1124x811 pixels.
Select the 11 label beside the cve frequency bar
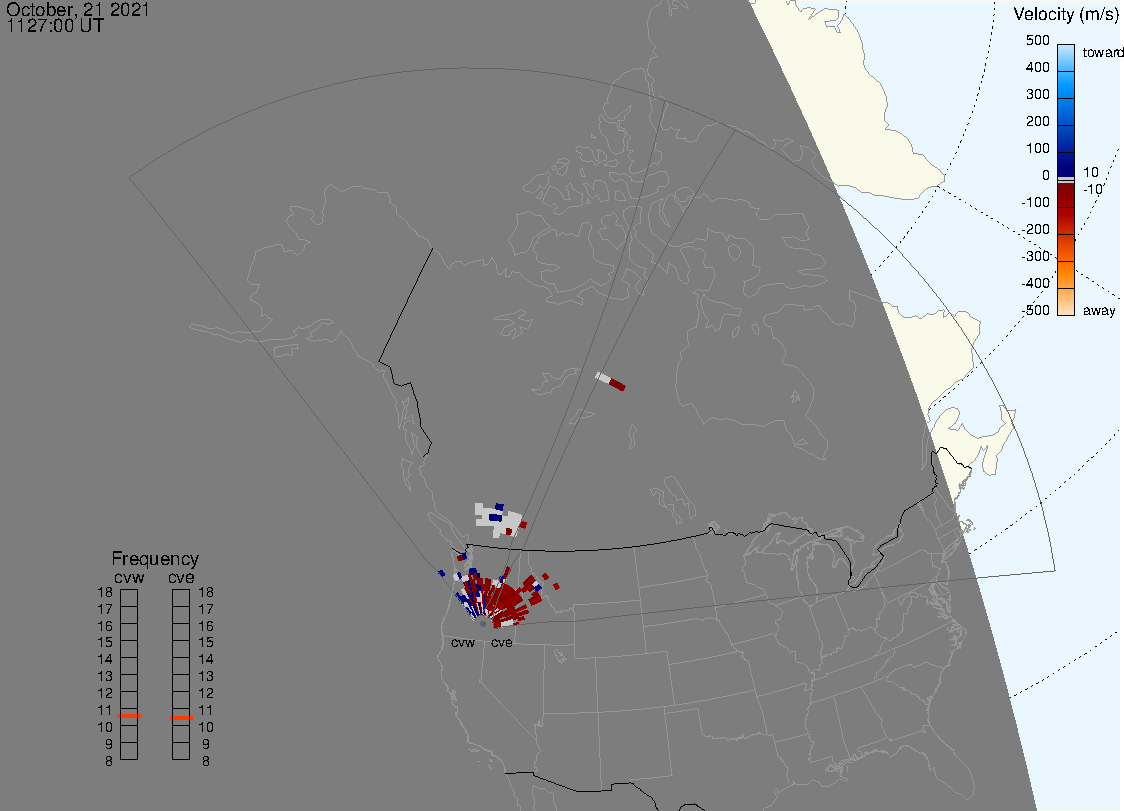coord(206,710)
